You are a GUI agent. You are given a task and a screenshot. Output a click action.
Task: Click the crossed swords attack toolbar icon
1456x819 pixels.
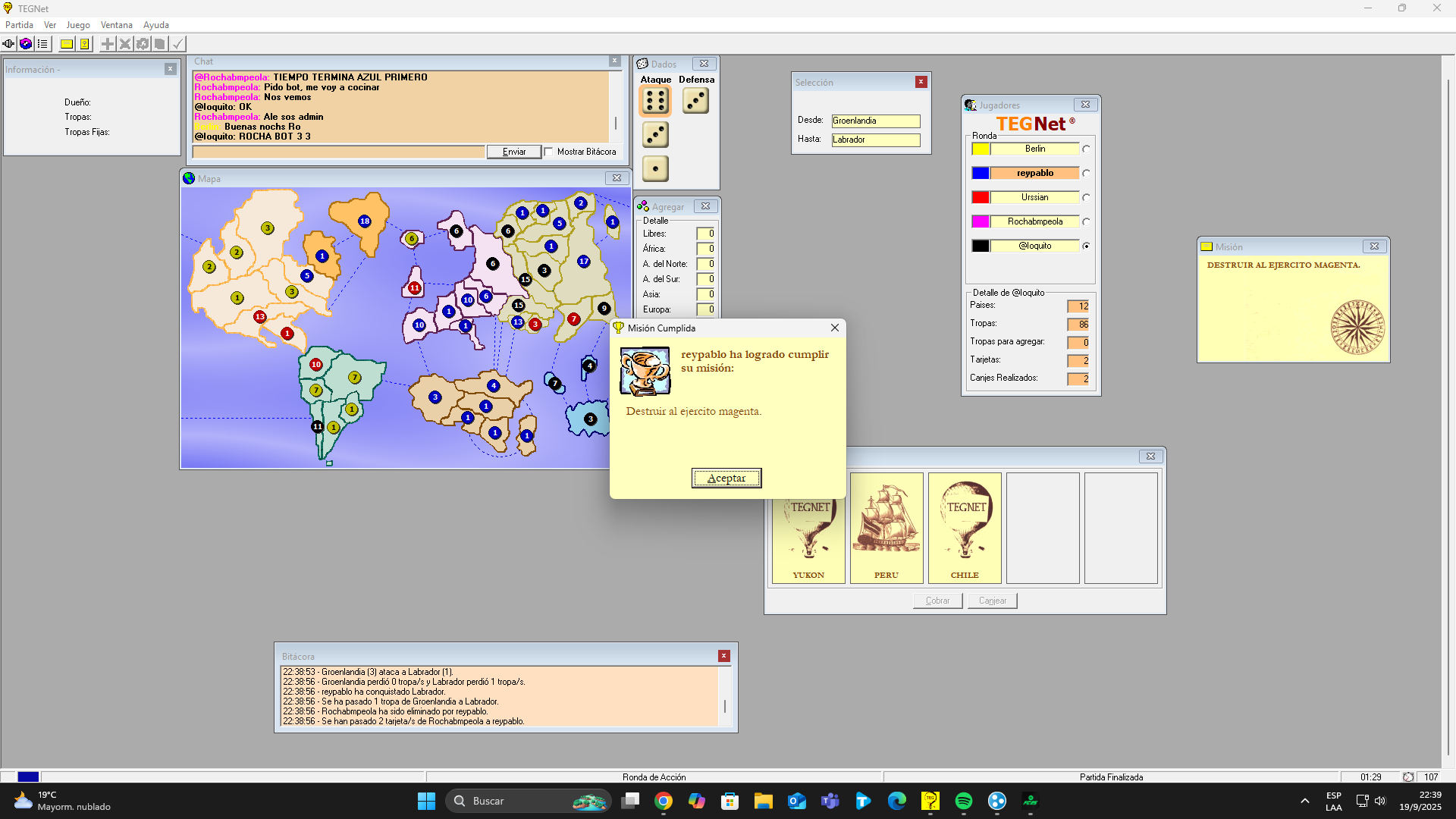(125, 44)
